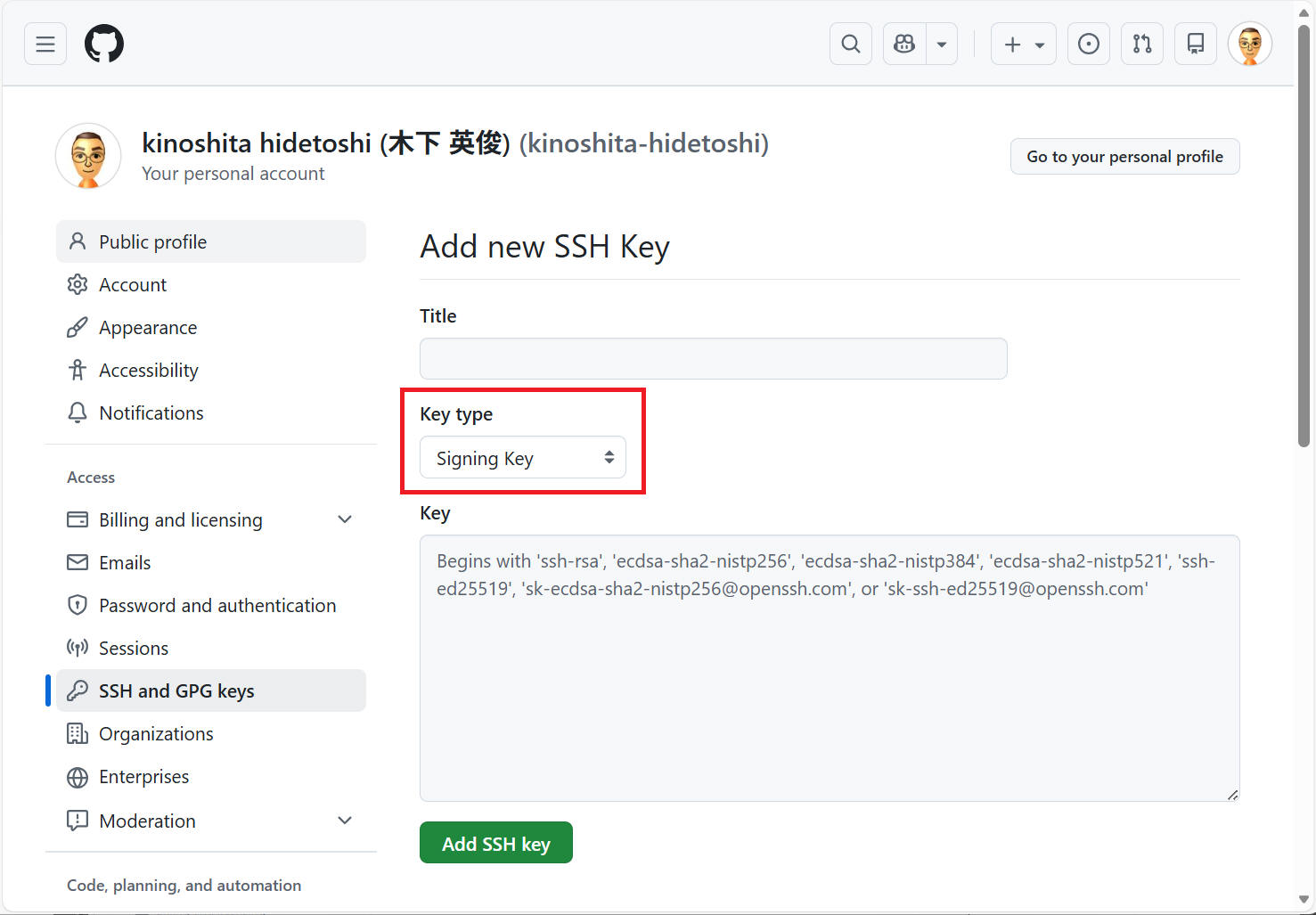This screenshot has height=915, width=1316.
Task: Expand the Billing and licensing section
Action: pos(345,519)
